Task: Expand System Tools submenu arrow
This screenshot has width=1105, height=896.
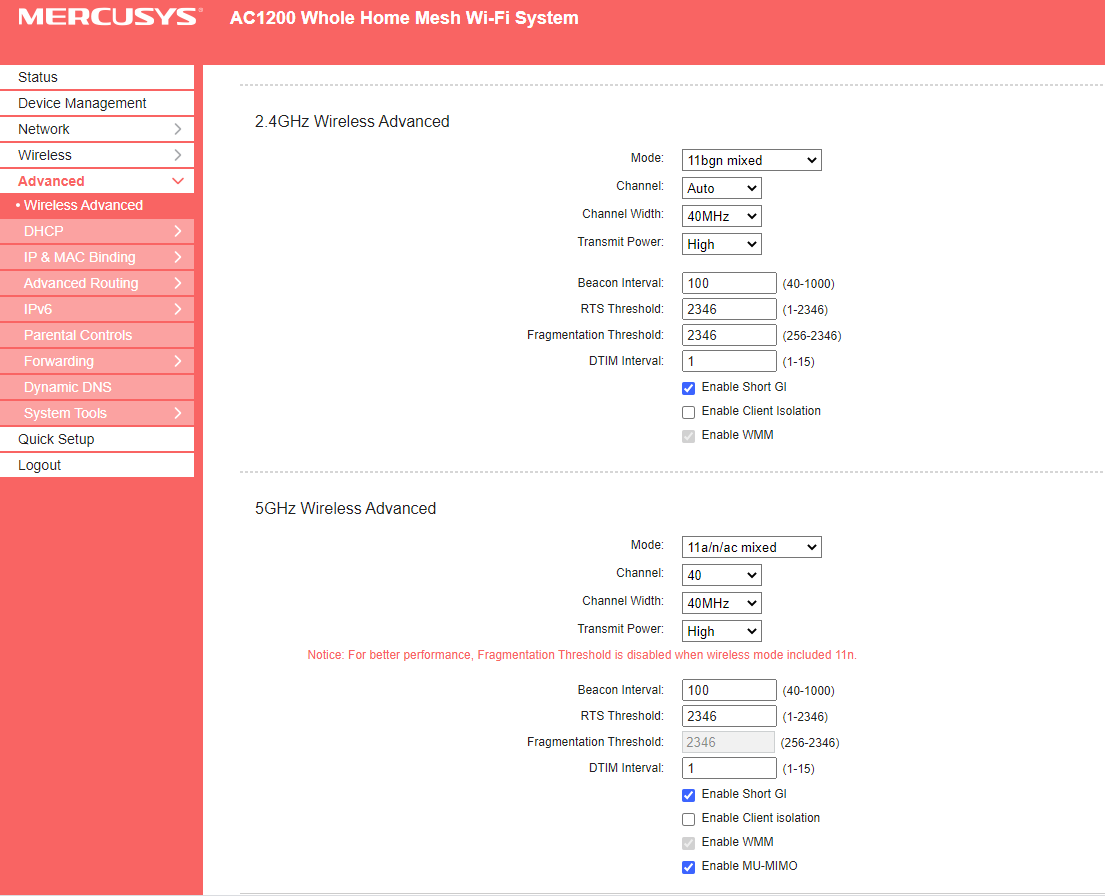Action: click(x=178, y=413)
